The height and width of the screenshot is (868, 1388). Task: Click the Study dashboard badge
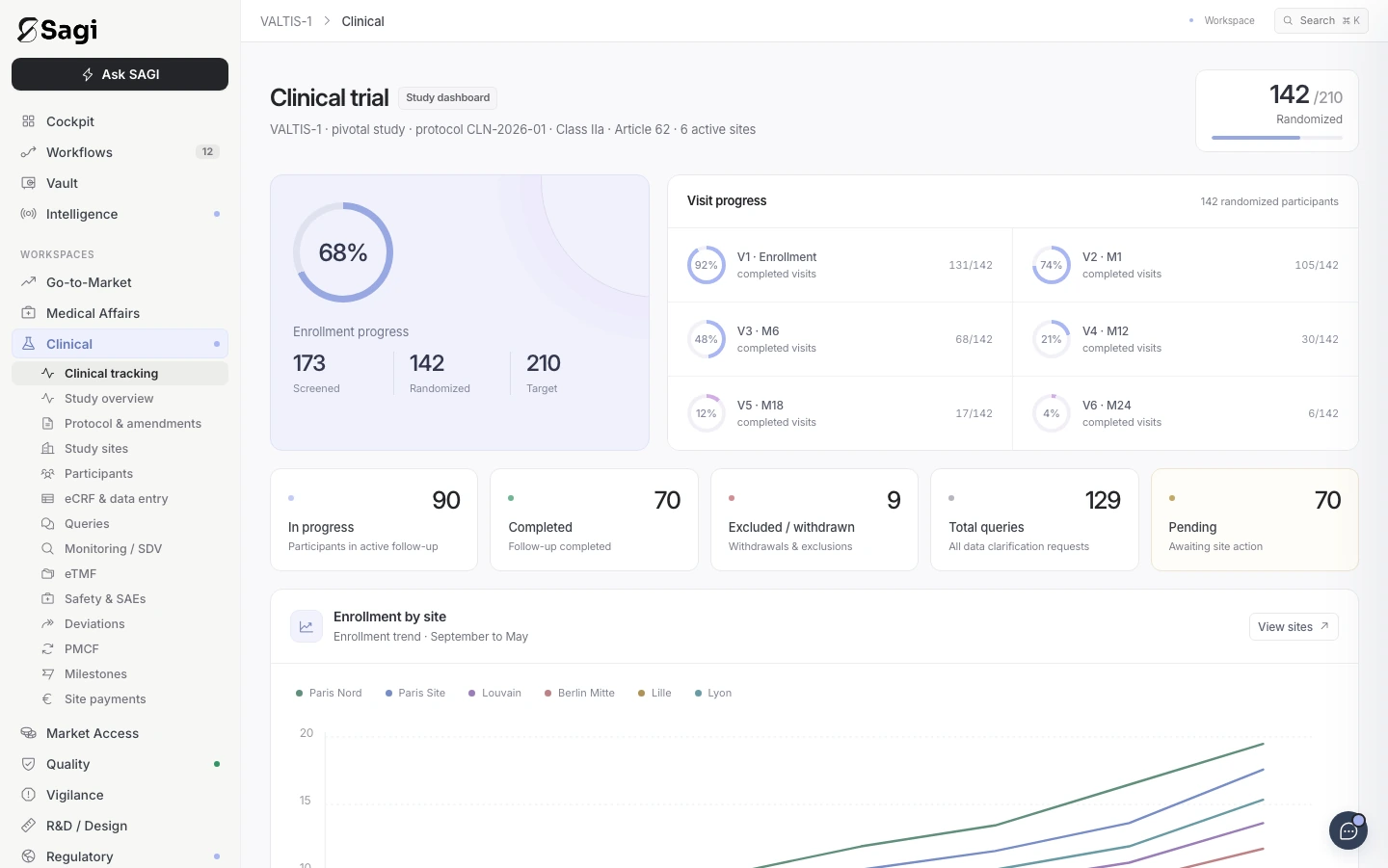click(x=447, y=97)
